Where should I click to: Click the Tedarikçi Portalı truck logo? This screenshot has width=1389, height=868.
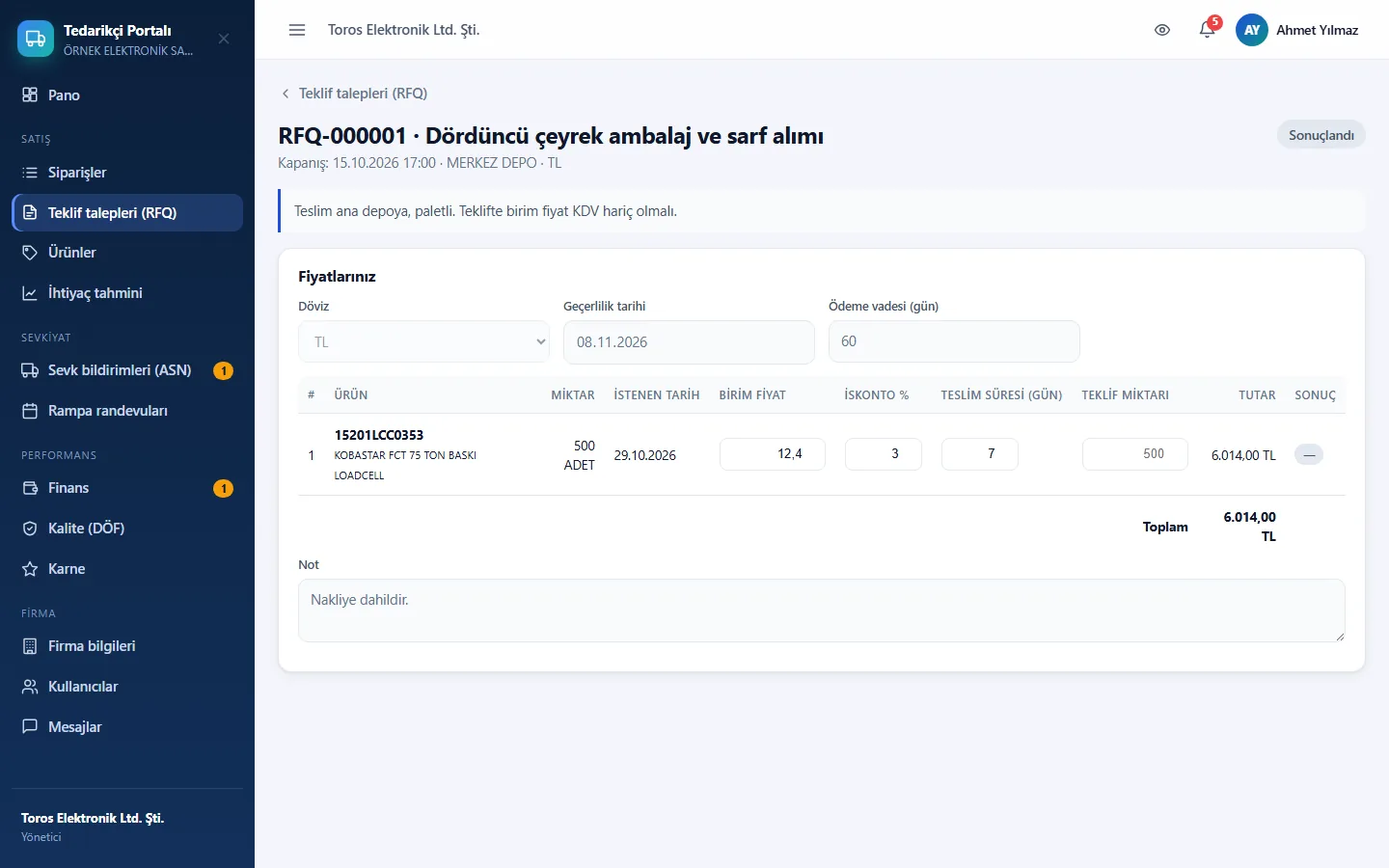(x=36, y=39)
